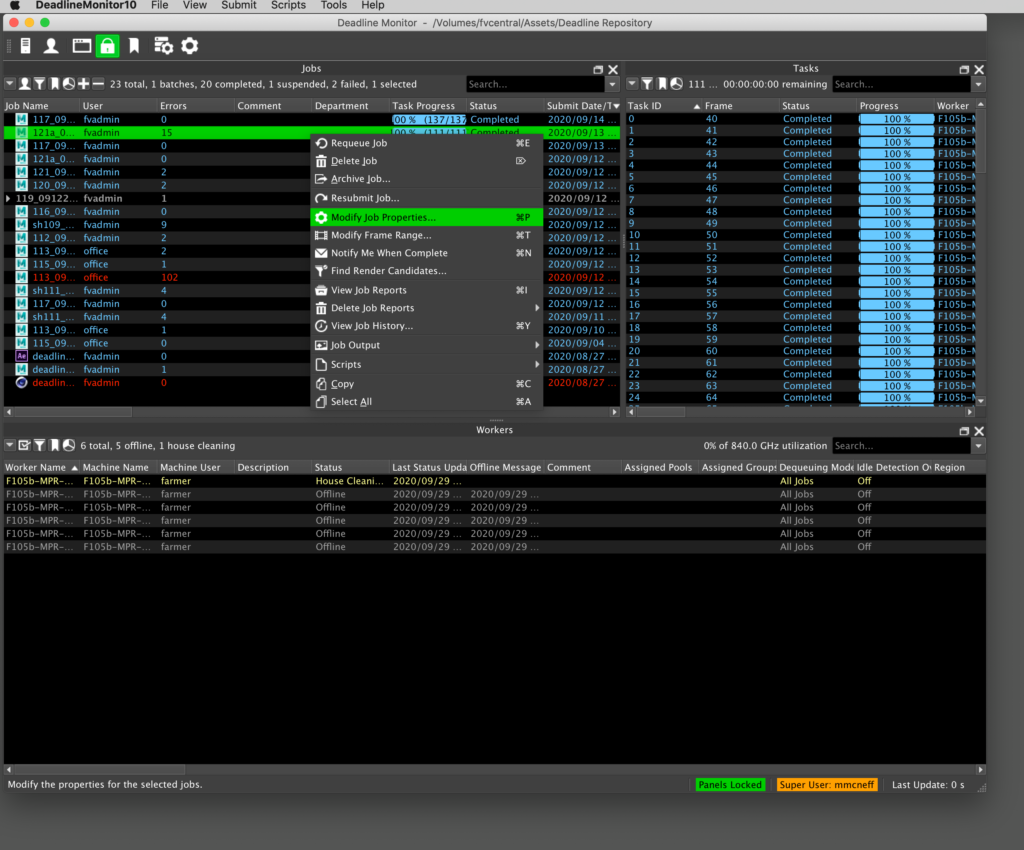The width and height of the screenshot is (1024, 850).
Task: Float the Workers panel with its undock icon
Action: 964,431
